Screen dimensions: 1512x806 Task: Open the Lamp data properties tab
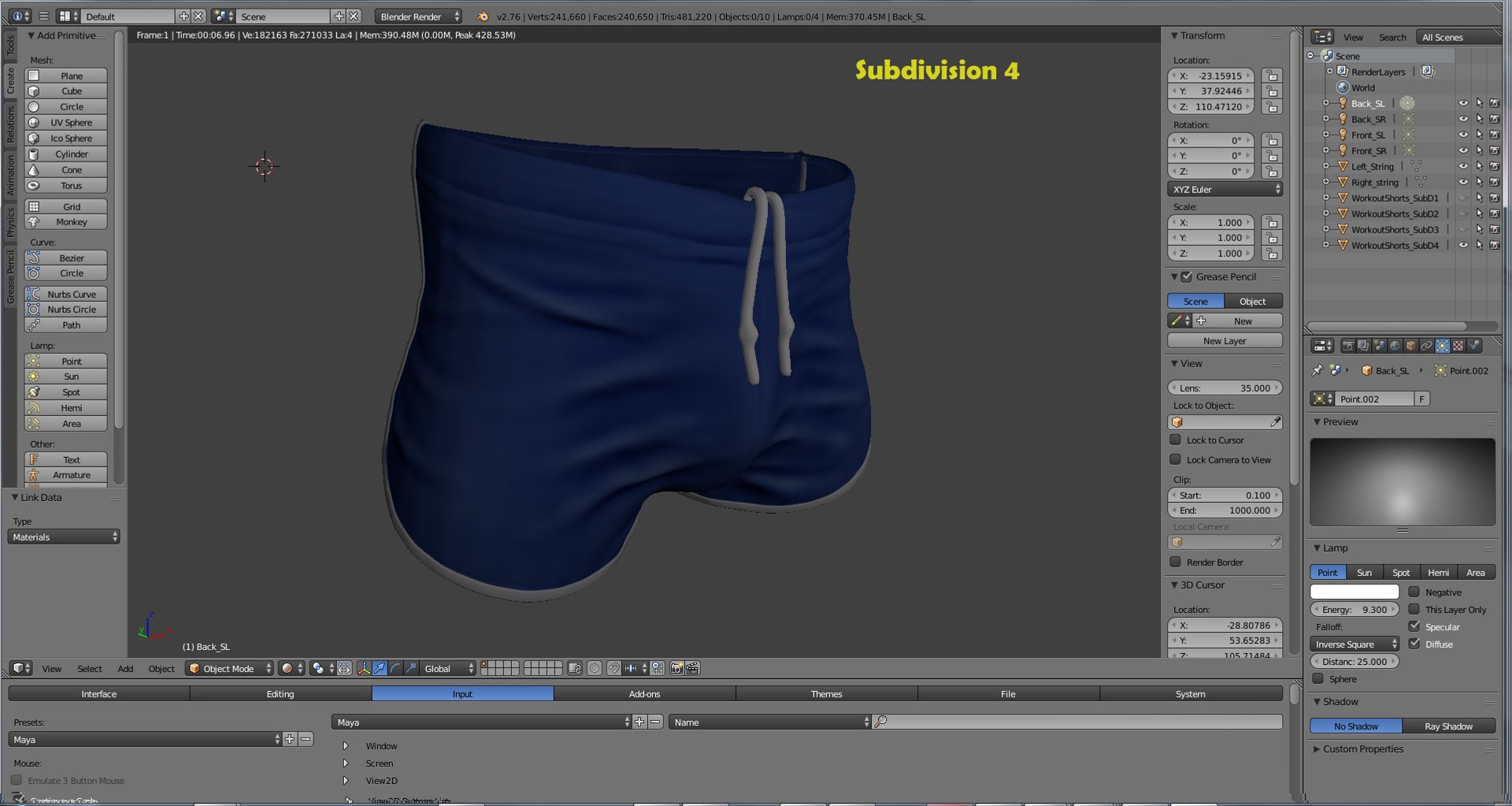coord(1443,346)
